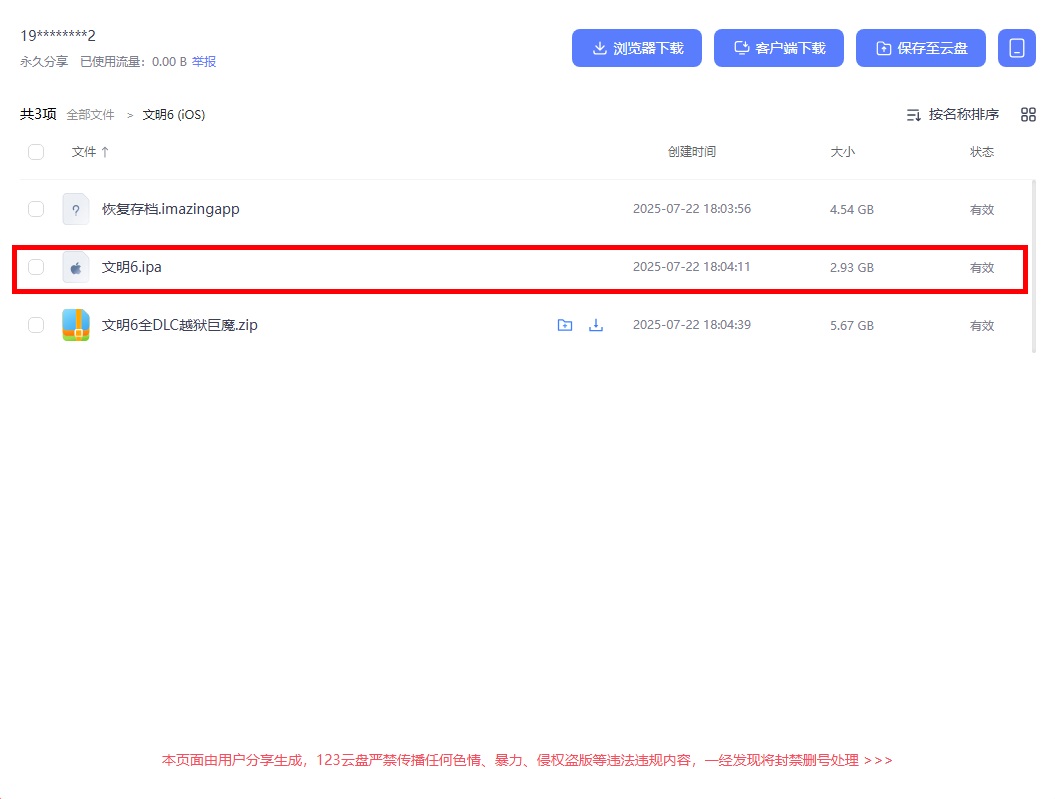Click the mobile phone icon button
The height and width of the screenshot is (799, 1055).
point(1016,48)
